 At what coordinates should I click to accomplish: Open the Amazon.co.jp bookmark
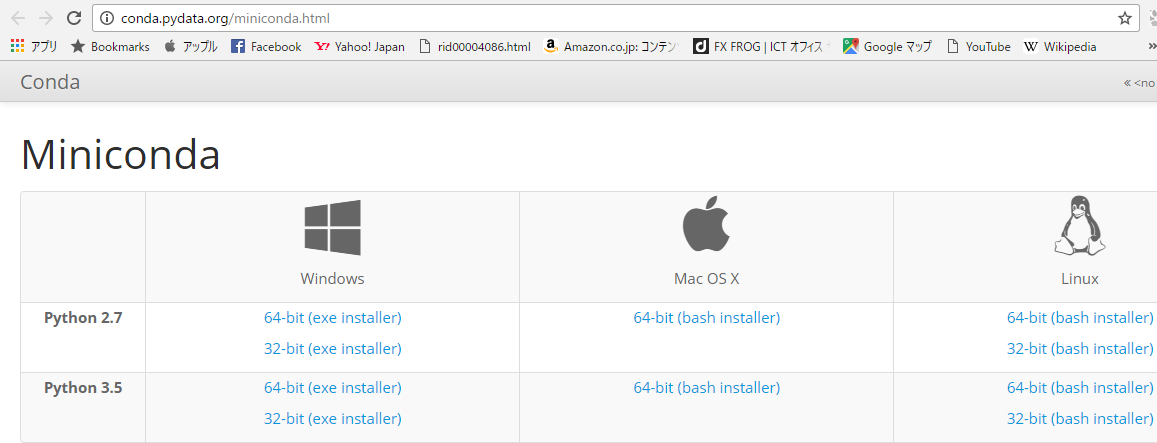[610, 46]
